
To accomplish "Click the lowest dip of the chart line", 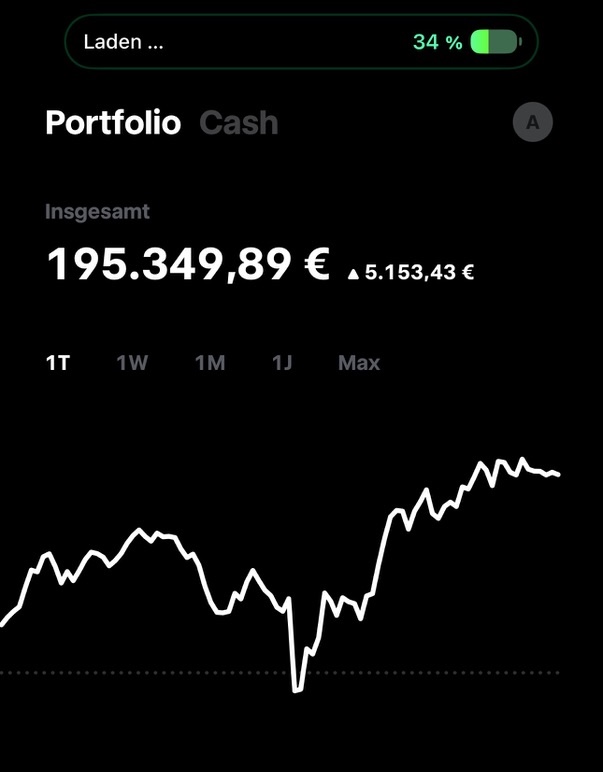I will pyautogui.click(x=296, y=689).
